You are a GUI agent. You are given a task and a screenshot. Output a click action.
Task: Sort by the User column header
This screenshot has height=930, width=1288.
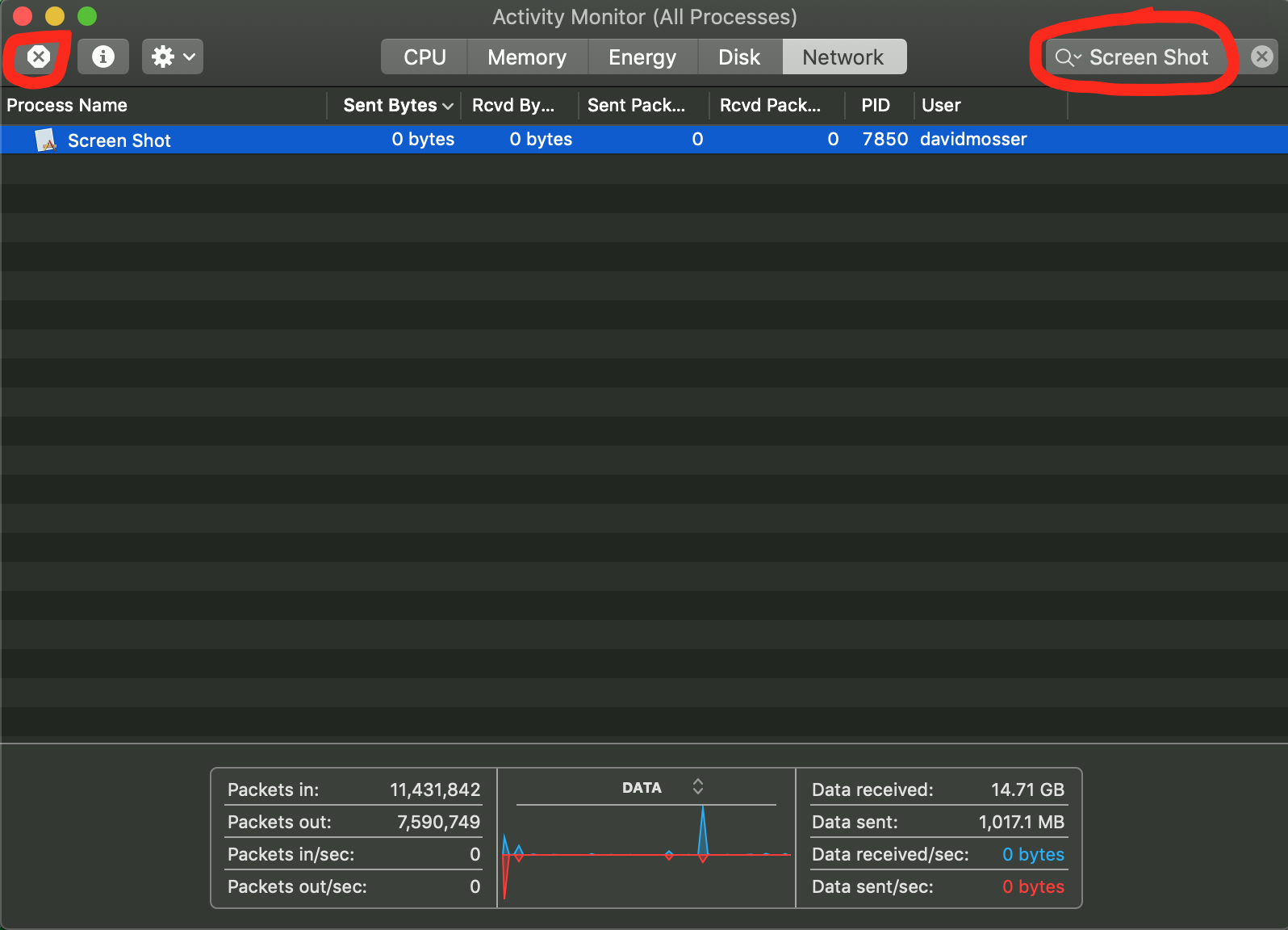coord(990,106)
